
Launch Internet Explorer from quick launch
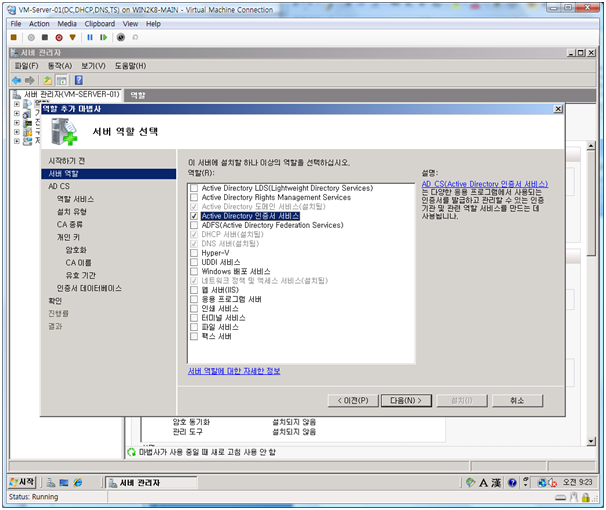[x=78, y=483]
